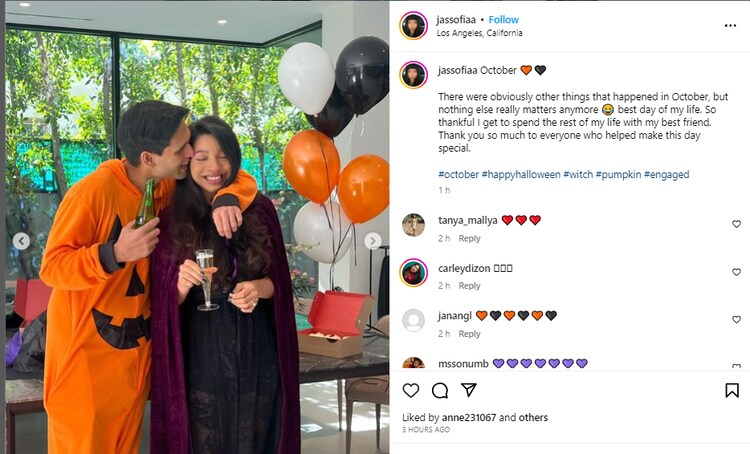750x454 pixels.
Task: Click carleydizon's avatar
Action: pyautogui.click(x=413, y=272)
